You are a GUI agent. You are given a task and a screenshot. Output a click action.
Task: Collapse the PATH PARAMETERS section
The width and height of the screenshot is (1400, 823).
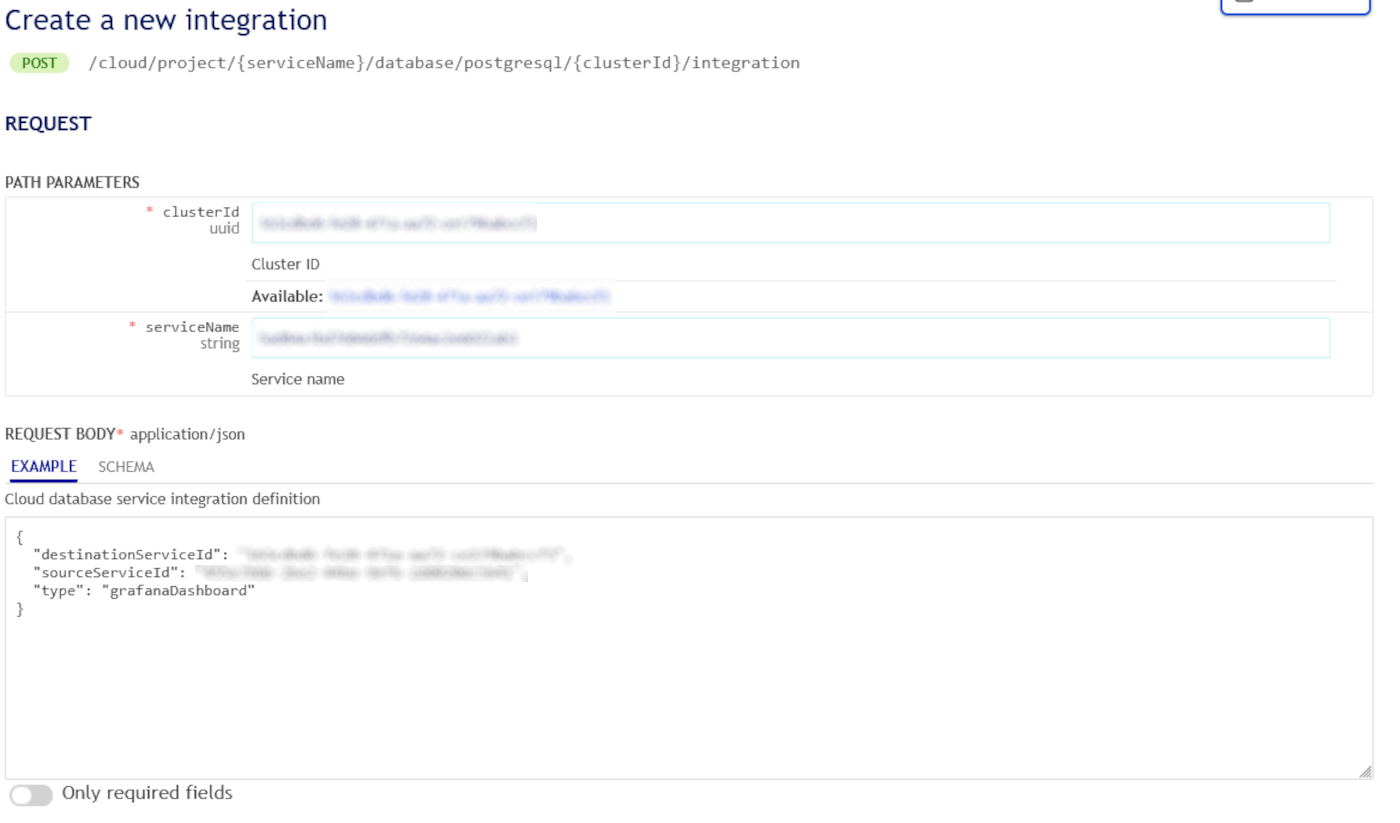pyautogui.click(x=72, y=182)
